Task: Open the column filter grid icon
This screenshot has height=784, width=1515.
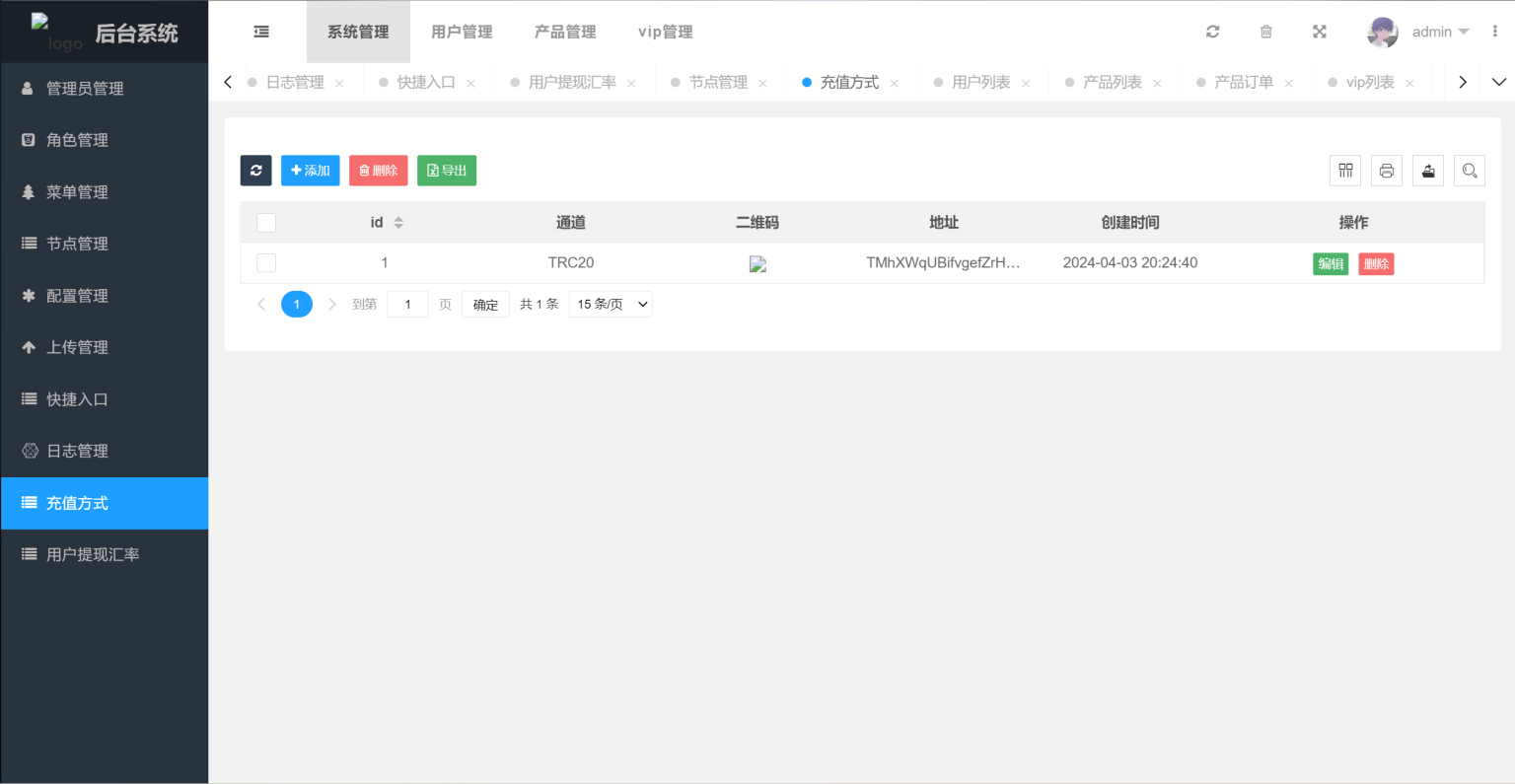Action: (1344, 171)
